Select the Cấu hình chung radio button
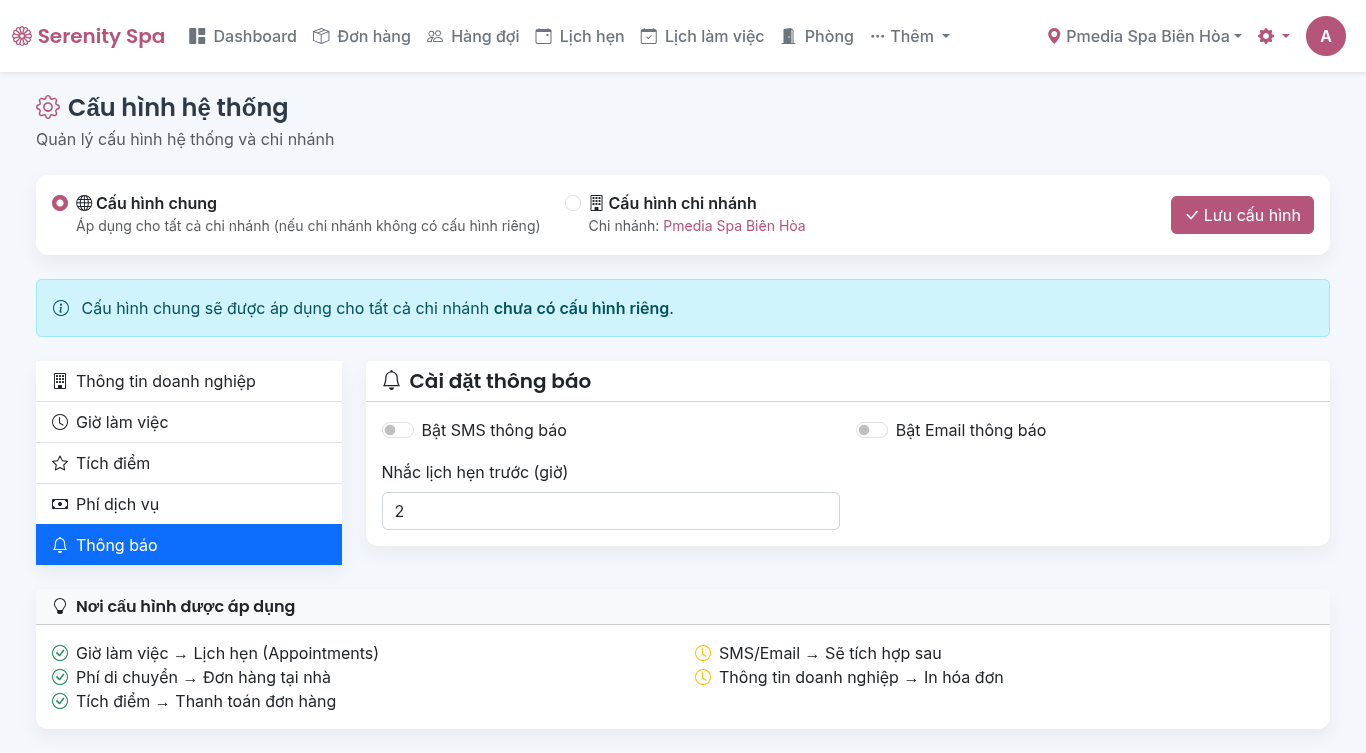 click(x=60, y=203)
